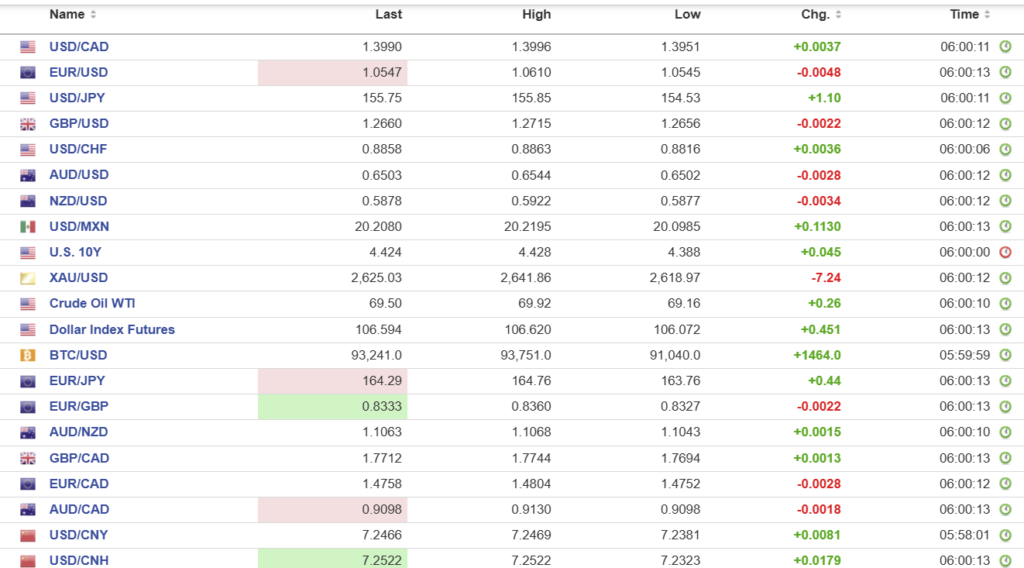Click the green clock icon in BTC/USD row

point(1005,355)
